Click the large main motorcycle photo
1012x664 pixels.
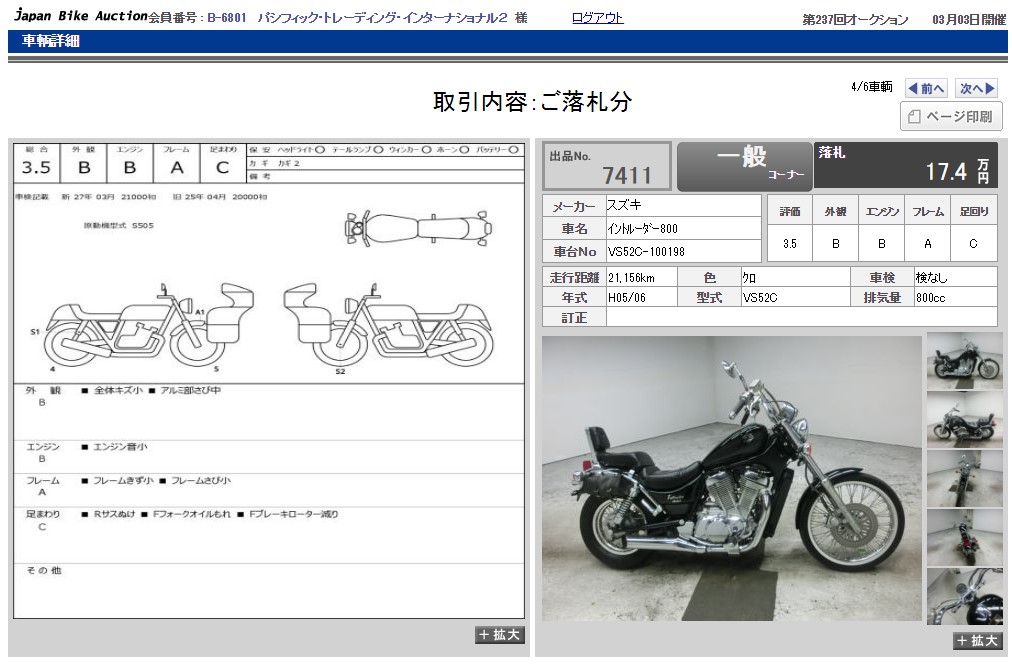(731, 478)
